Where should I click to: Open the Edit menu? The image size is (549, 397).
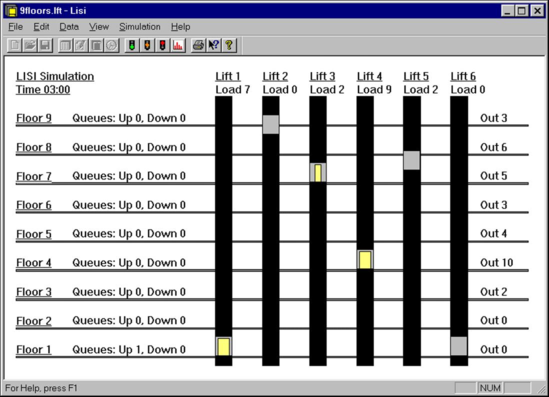pyautogui.click(x=41, y=27)
